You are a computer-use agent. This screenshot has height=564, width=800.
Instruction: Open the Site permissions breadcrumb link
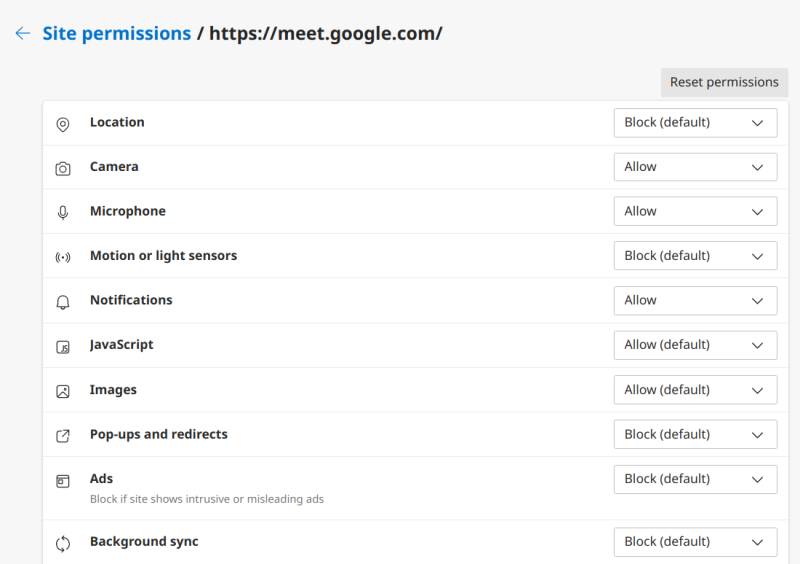(x=117, y=33)
